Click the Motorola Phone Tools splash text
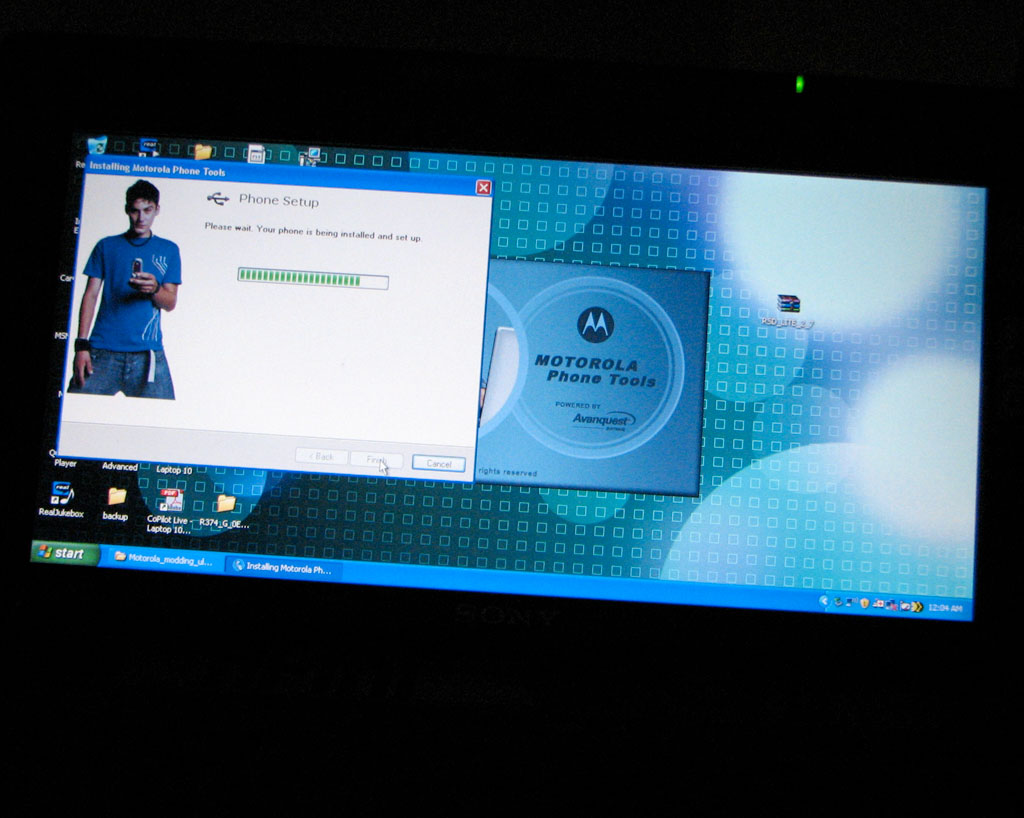The height and width of the screenshot is (818, 1024). [x=596, y=370]
